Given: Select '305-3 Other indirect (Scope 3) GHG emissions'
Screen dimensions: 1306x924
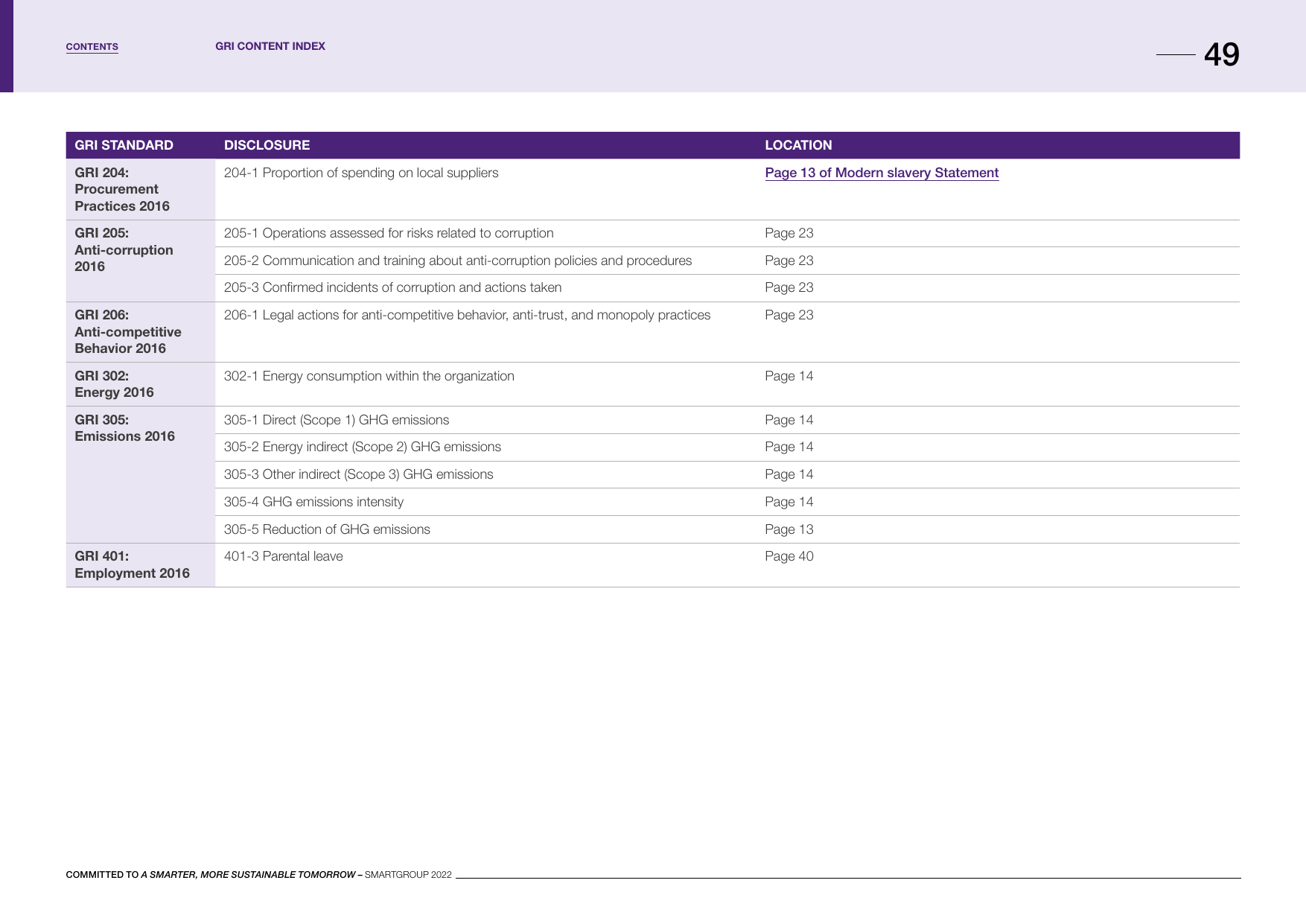Looking at the screenshot, I should [x=359, y=474].
